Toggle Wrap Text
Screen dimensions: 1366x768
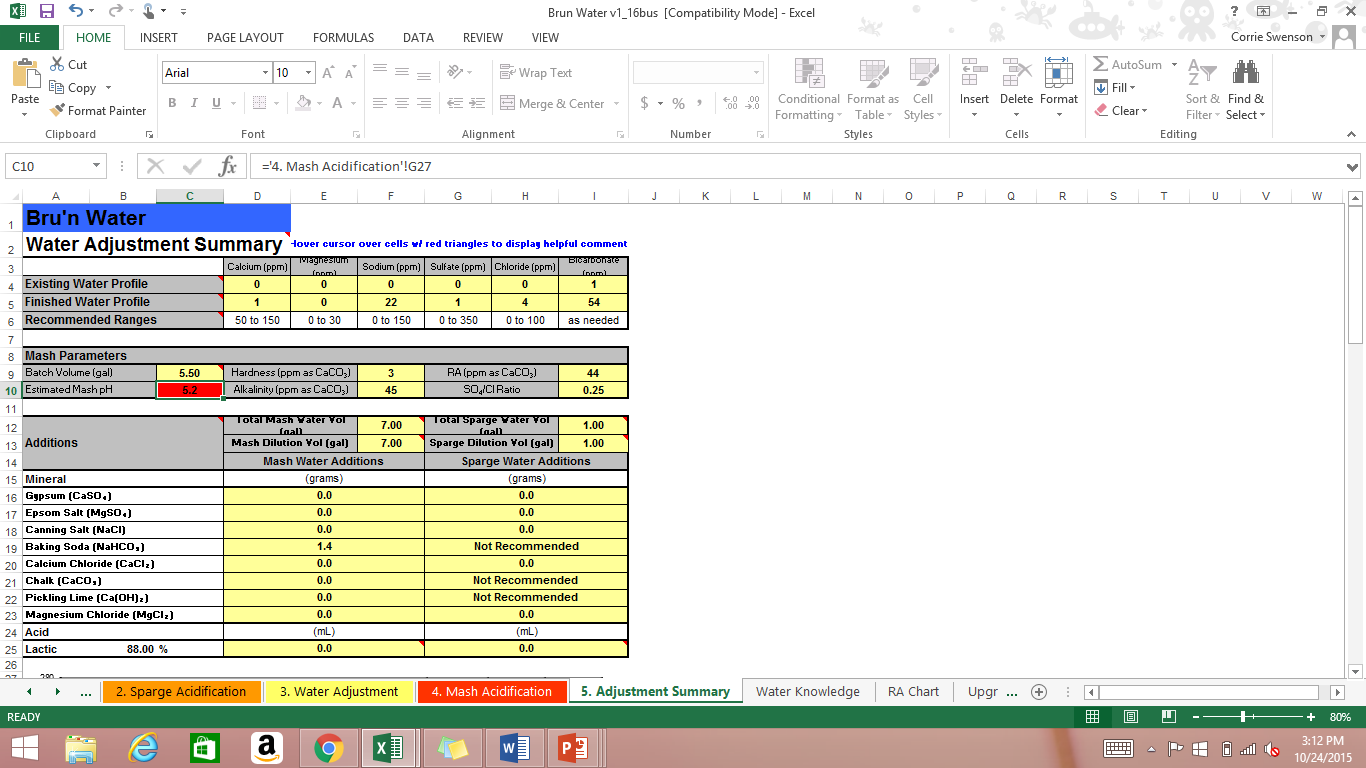click(536, 73)
